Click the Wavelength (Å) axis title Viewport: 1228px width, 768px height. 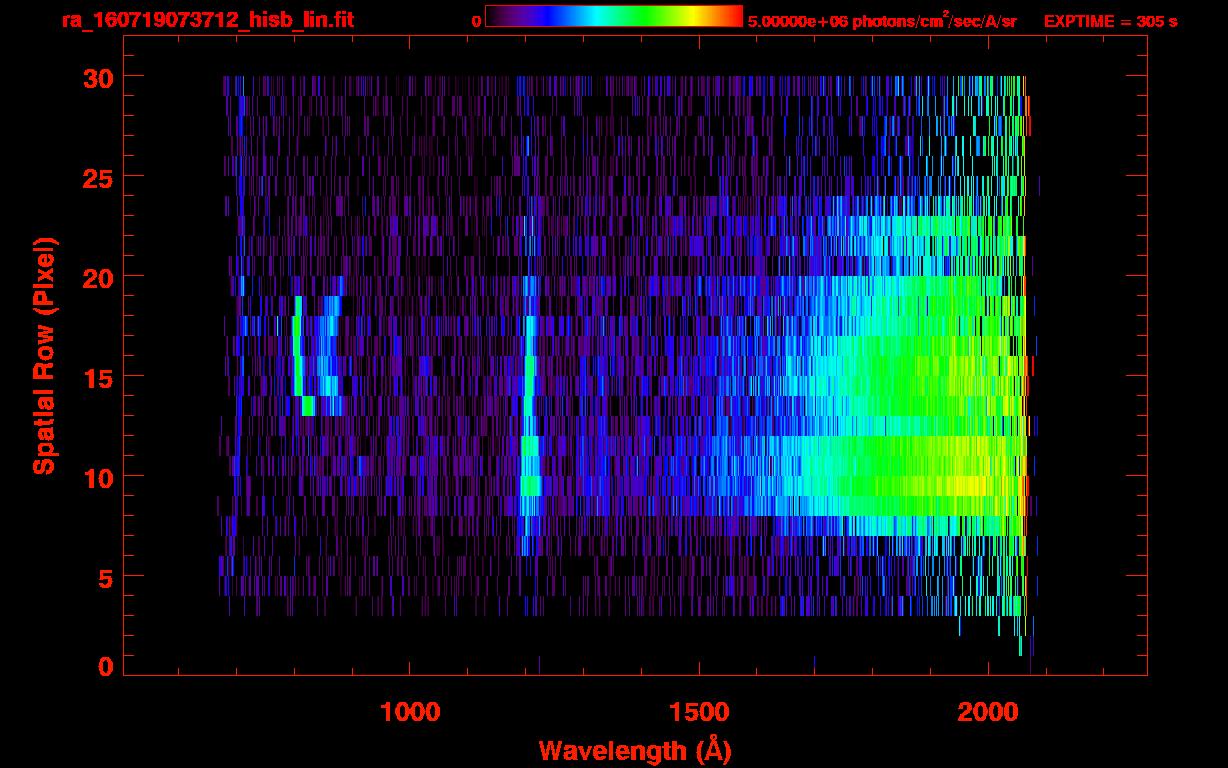coord(634,750)
